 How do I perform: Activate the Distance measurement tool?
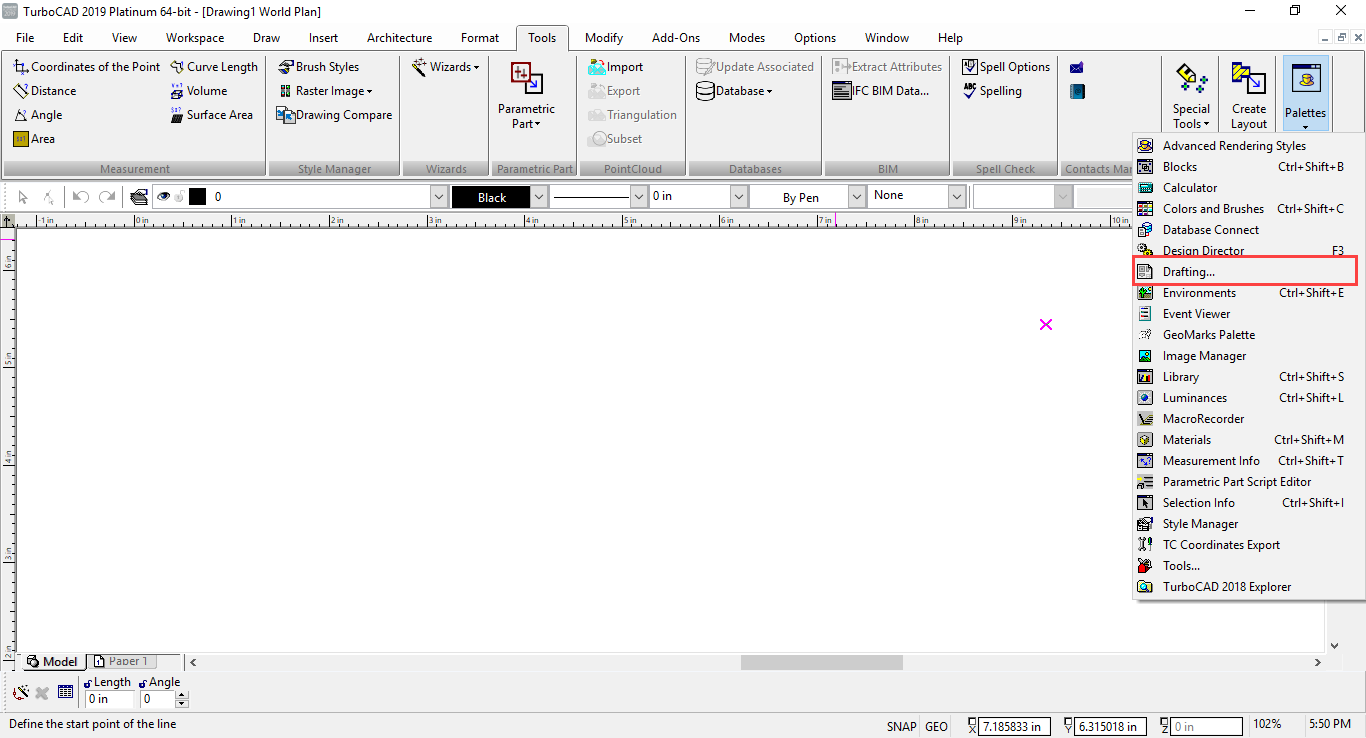click(x=44, y=91)
